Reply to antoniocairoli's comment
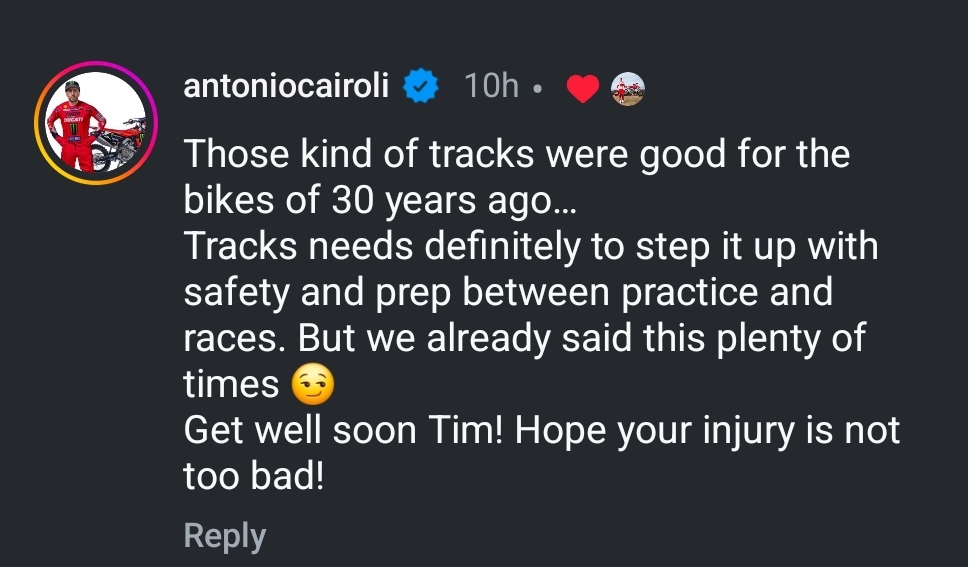968x567 pixels. pos(225,535)
